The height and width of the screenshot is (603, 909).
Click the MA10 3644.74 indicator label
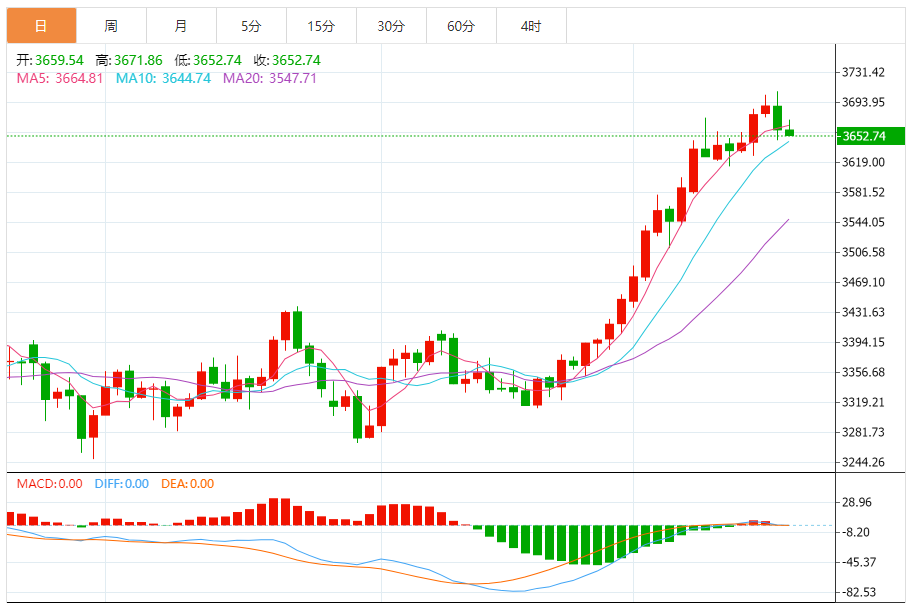tap(164, 78)
